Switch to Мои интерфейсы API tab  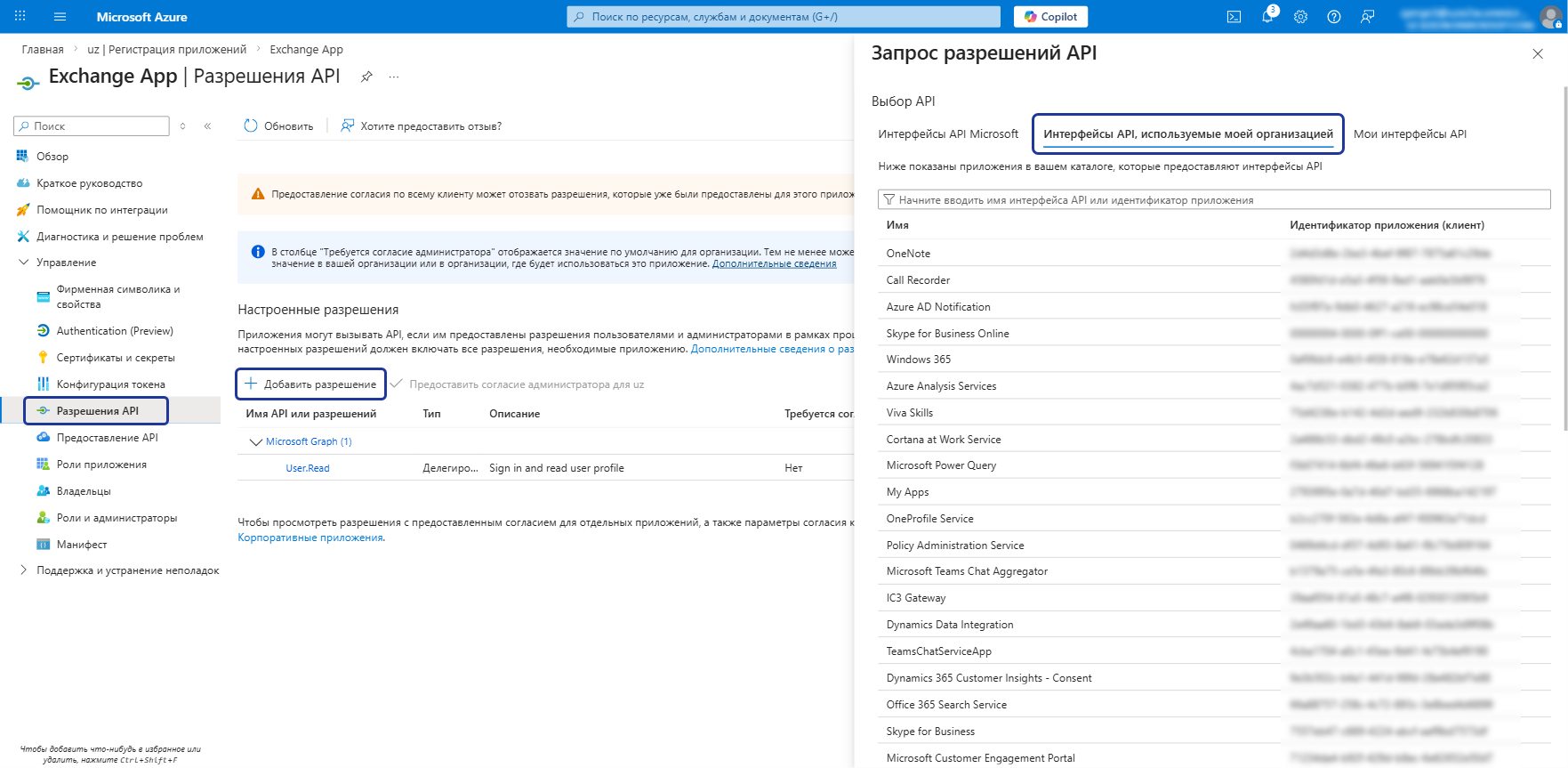point(1410,134)
